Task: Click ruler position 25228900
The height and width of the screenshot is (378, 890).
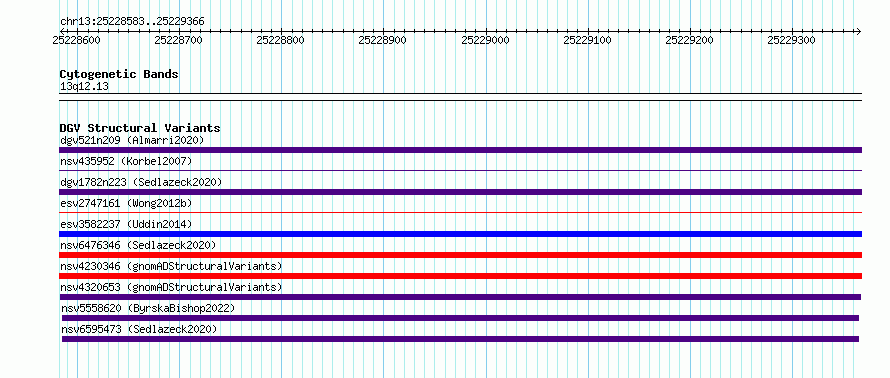Action: pos(383,40)
